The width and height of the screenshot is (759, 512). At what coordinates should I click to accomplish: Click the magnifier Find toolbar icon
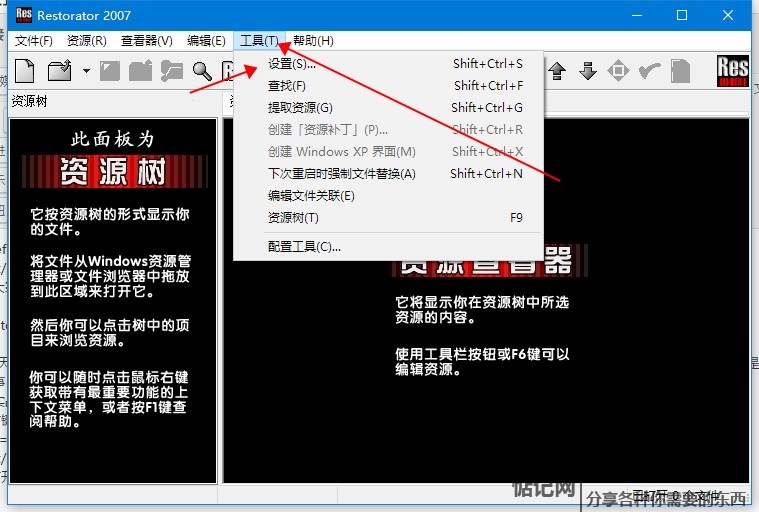[202, 71]
